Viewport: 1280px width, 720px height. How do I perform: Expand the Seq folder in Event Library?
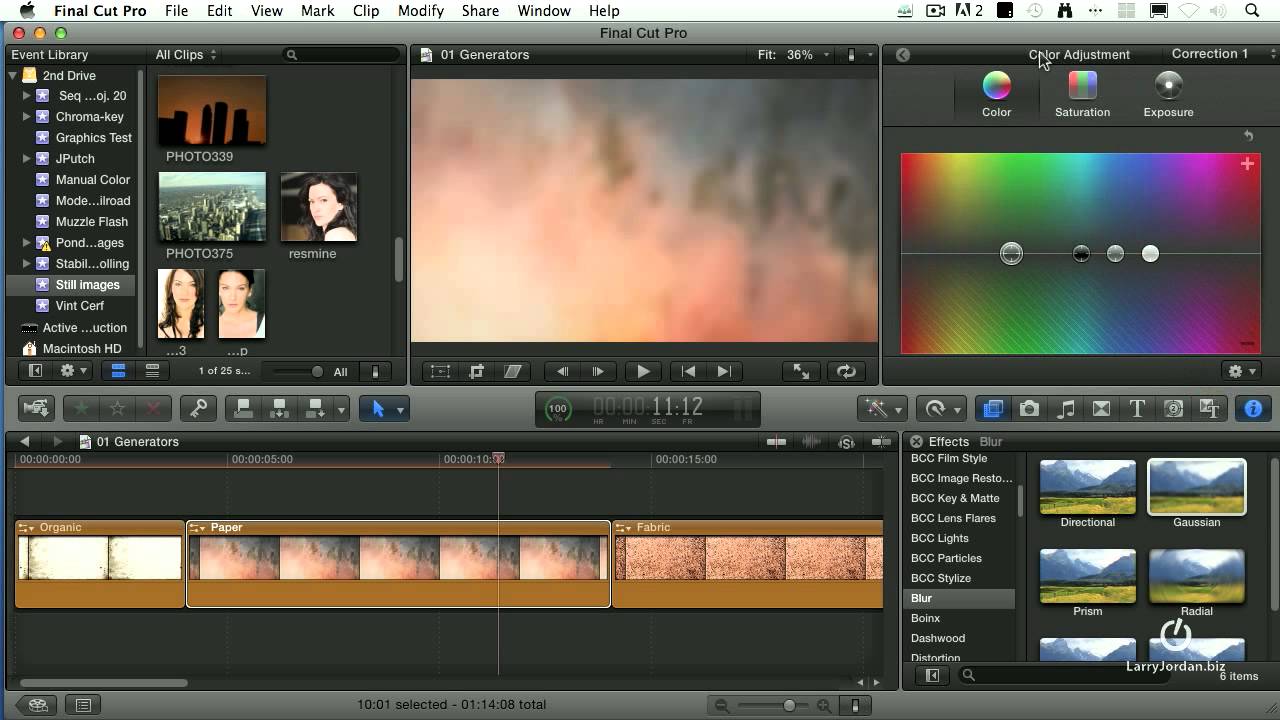click(27, 96)
